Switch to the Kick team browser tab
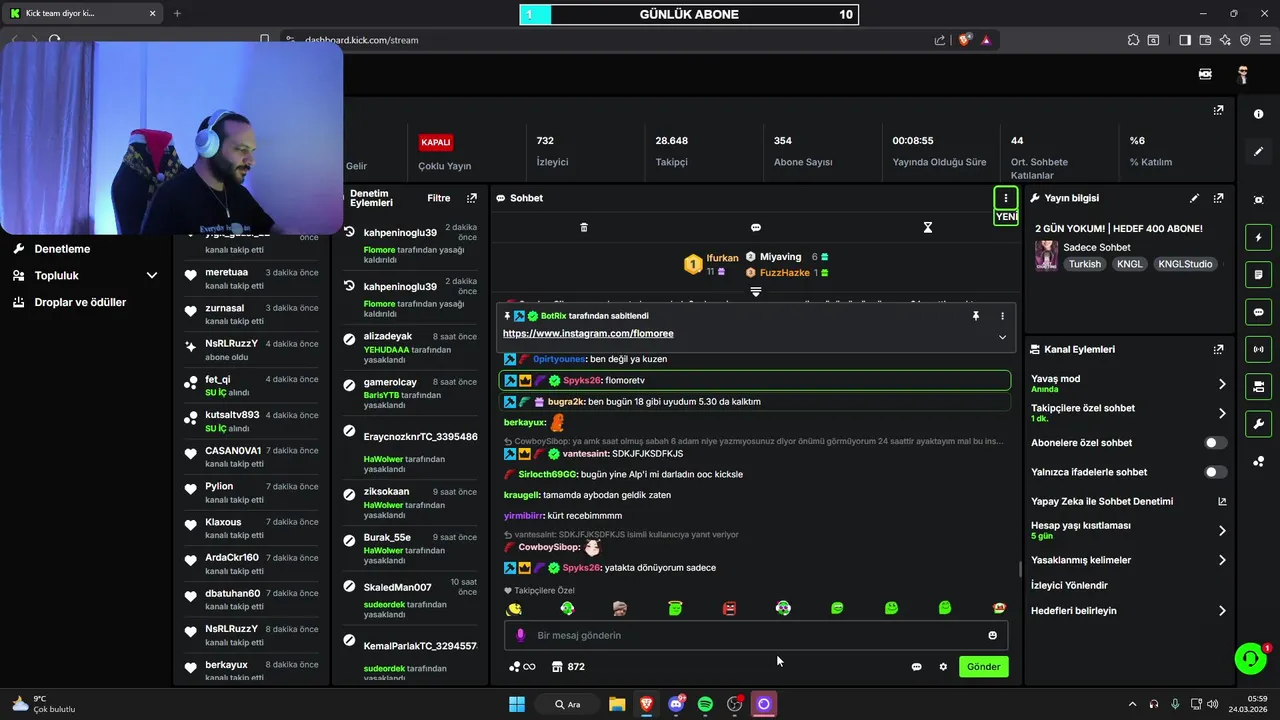This screenshot has width=1280, height=720. 82,13
